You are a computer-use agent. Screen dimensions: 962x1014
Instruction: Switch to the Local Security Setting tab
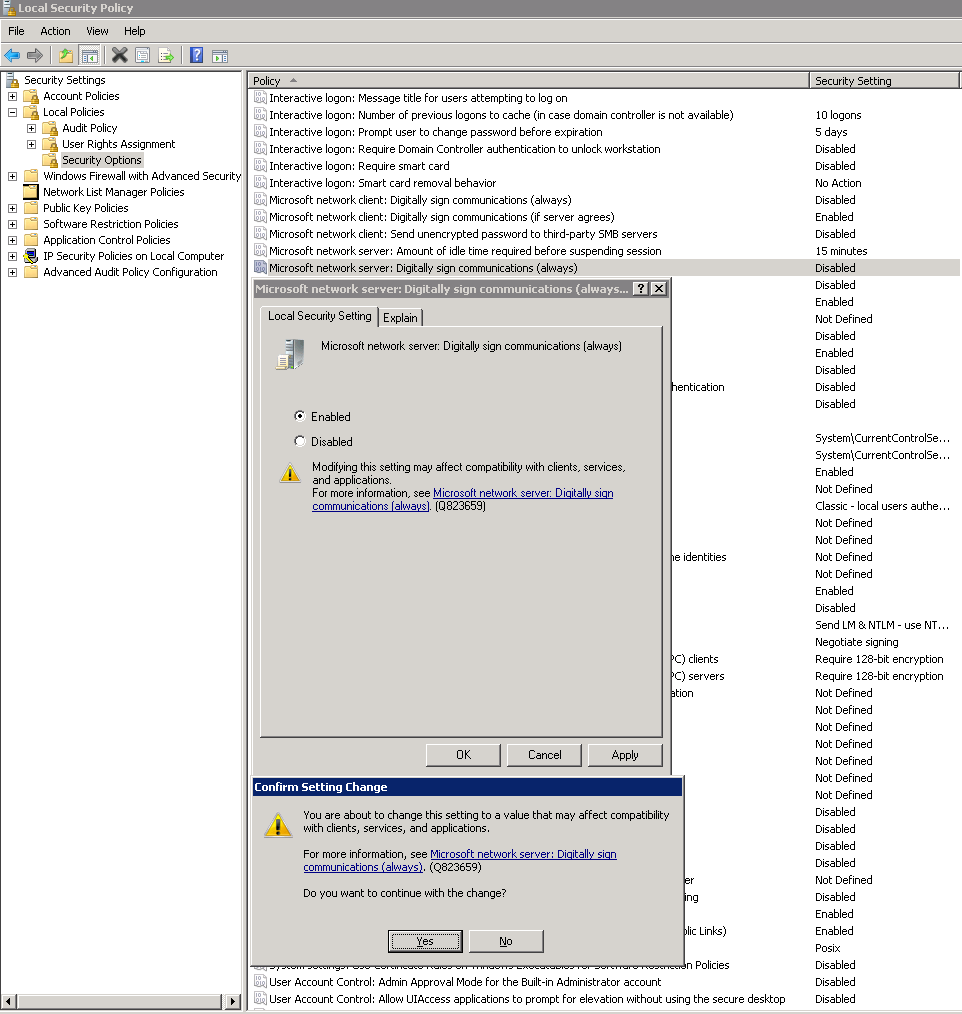click(319, 316)
